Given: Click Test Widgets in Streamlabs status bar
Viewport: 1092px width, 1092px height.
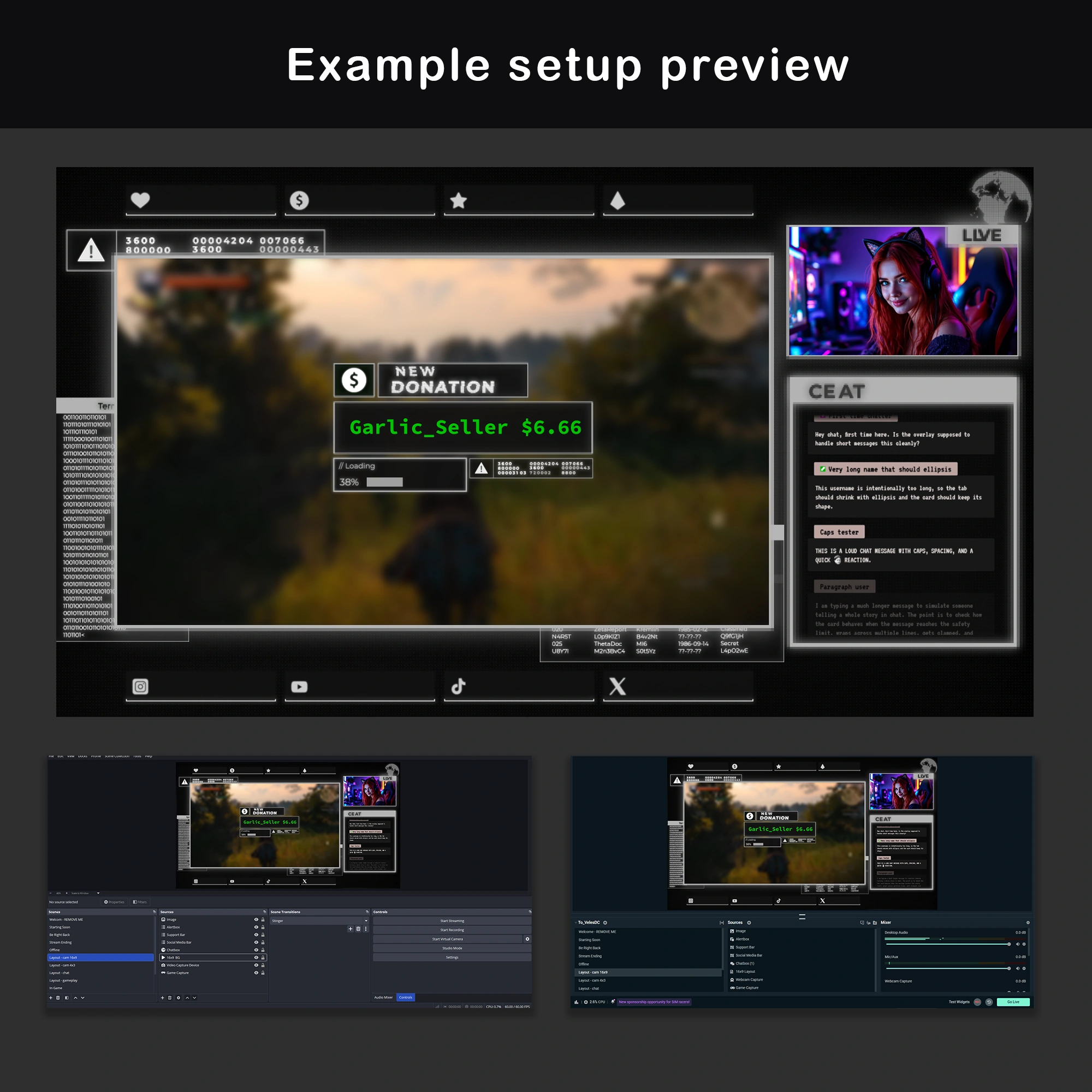Looking at the screenshot, I should pyautogui.click(x=959, y=1001).
